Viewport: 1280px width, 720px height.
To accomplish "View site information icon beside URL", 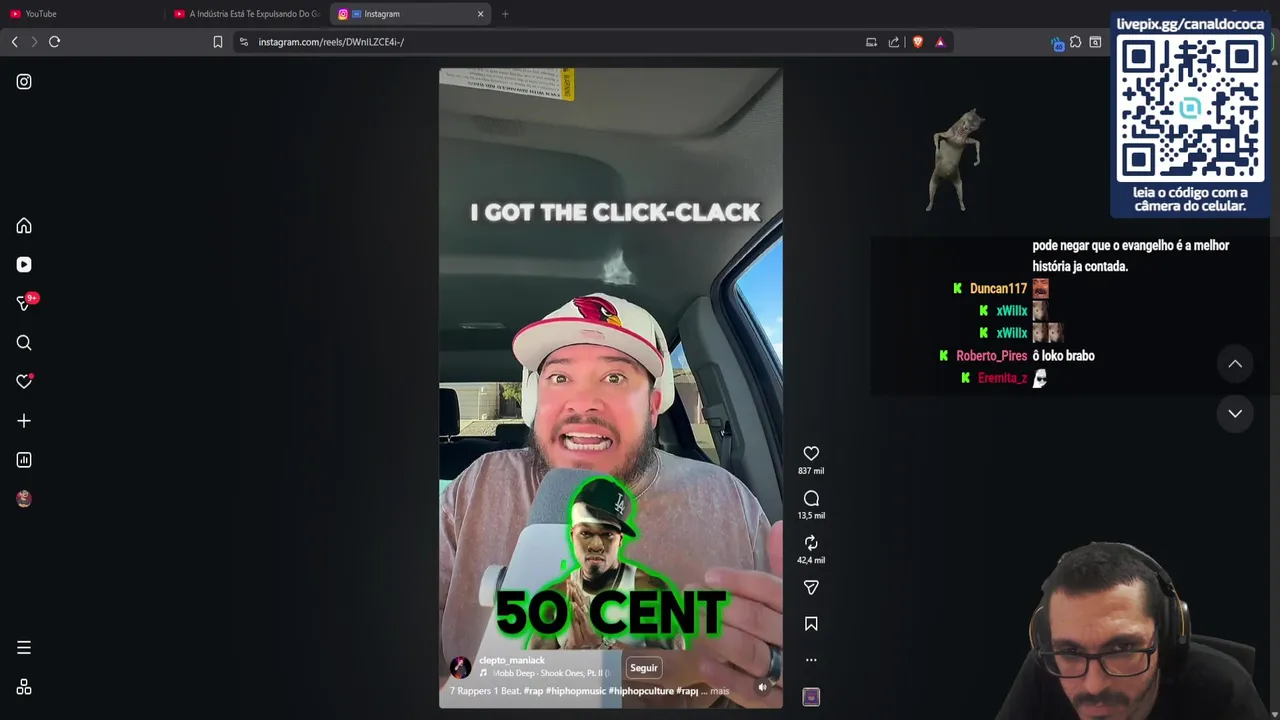I will [244, 42].
